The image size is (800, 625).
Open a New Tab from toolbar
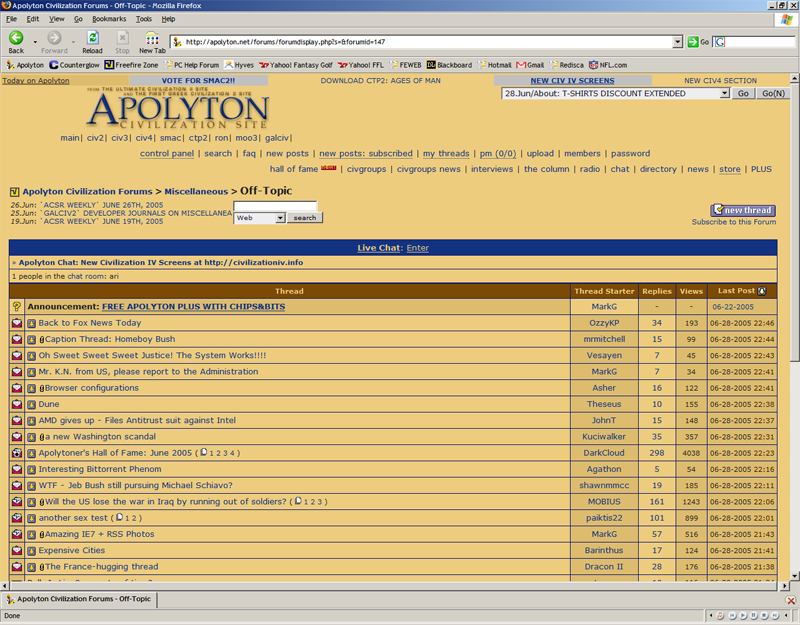point(152,42)
